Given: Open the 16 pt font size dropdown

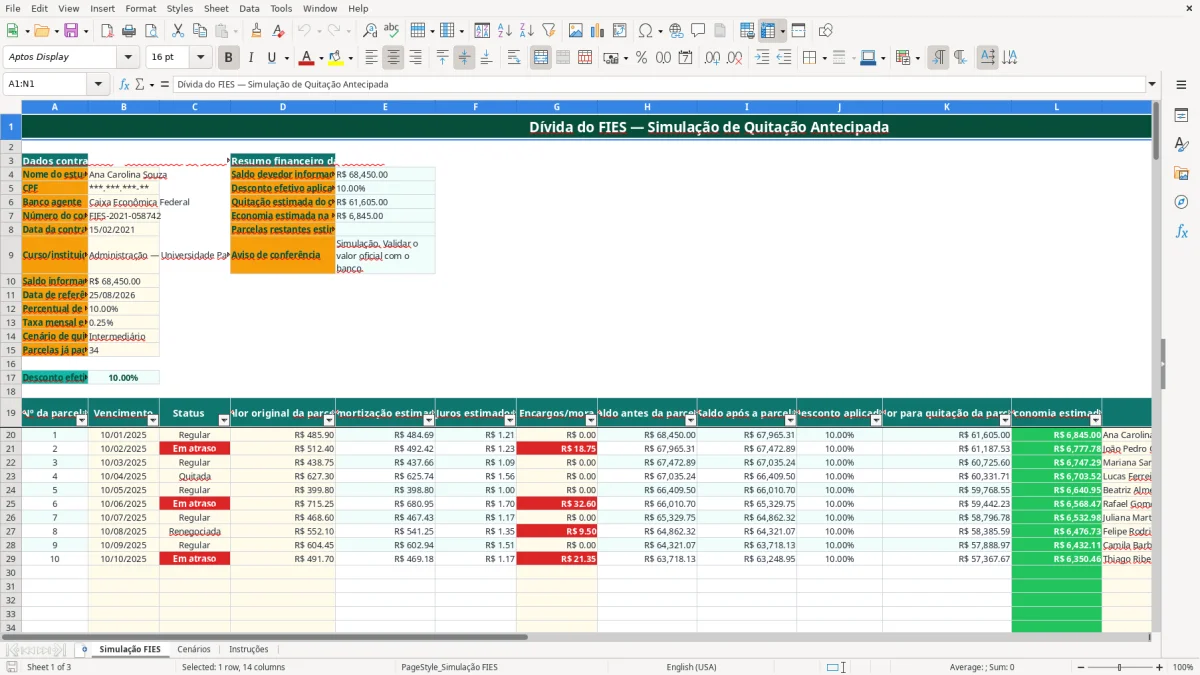Looking at the screenshot, I should pos(201,58).
